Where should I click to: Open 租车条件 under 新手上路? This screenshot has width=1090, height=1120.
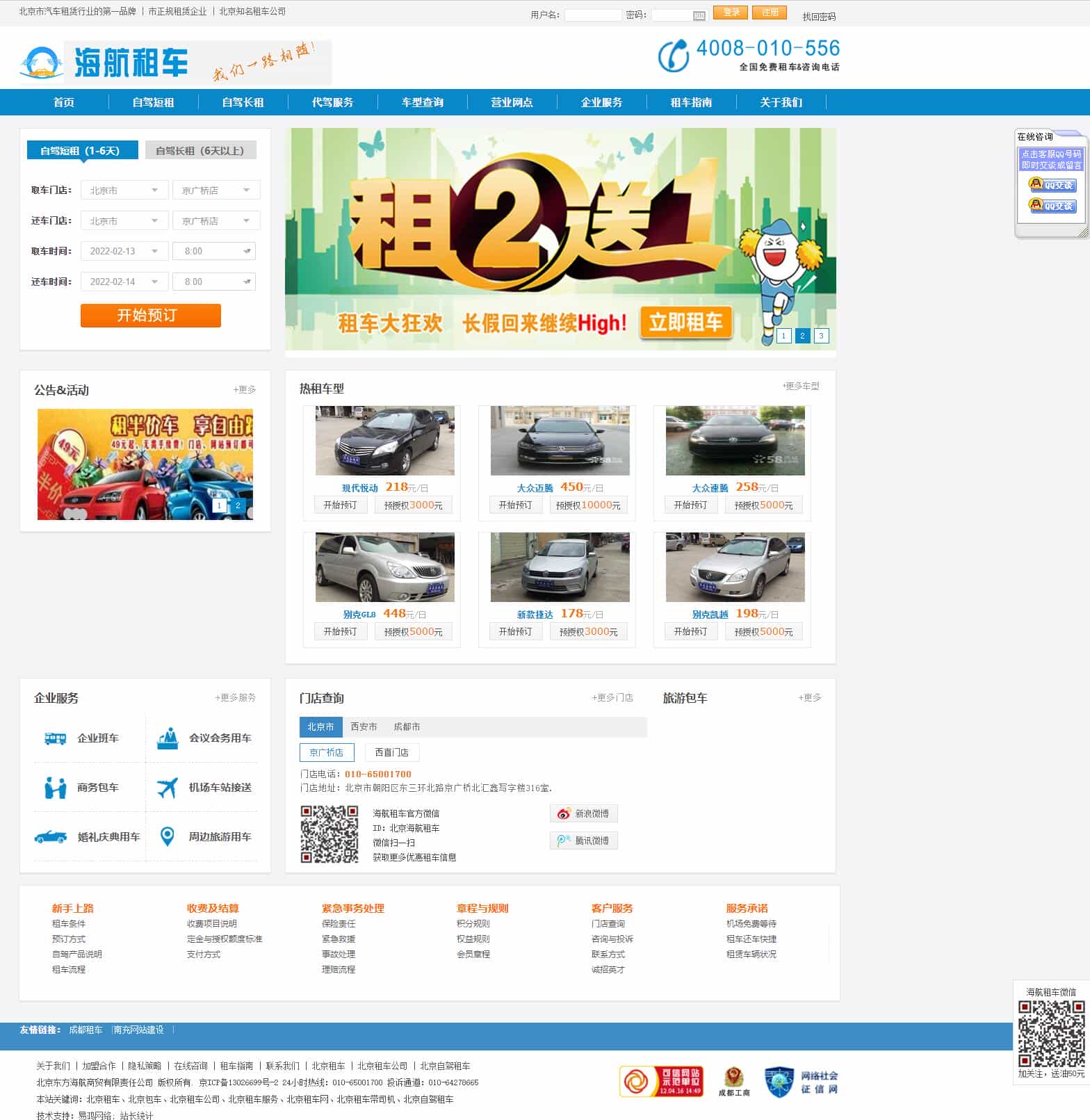pos(69,925)
